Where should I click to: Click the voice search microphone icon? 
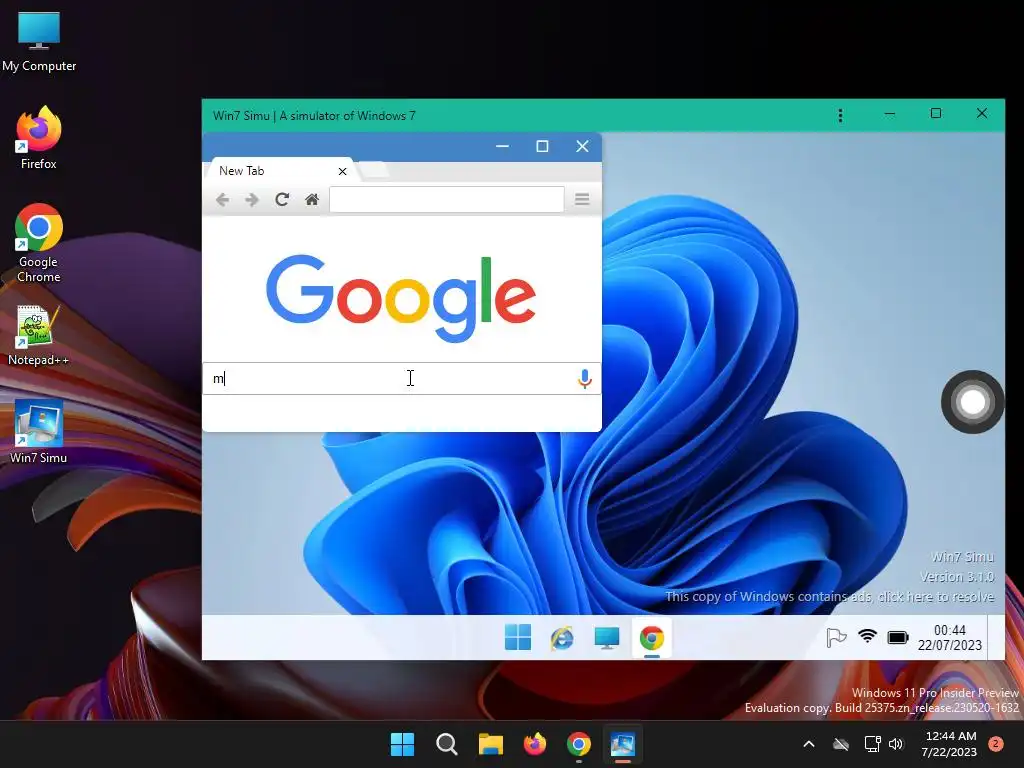pos(584,379)
